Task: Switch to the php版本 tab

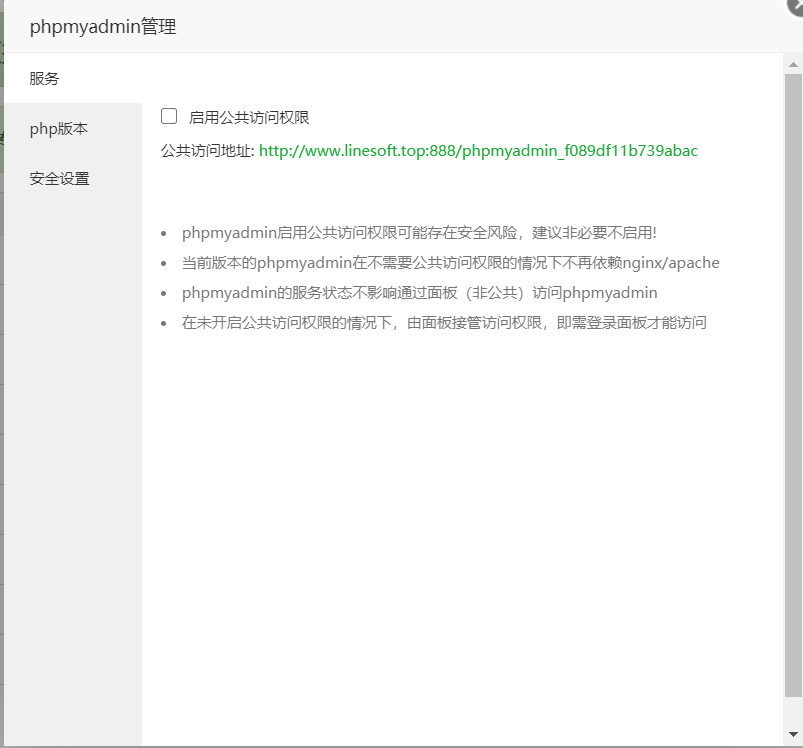Action: pos(73,129)
